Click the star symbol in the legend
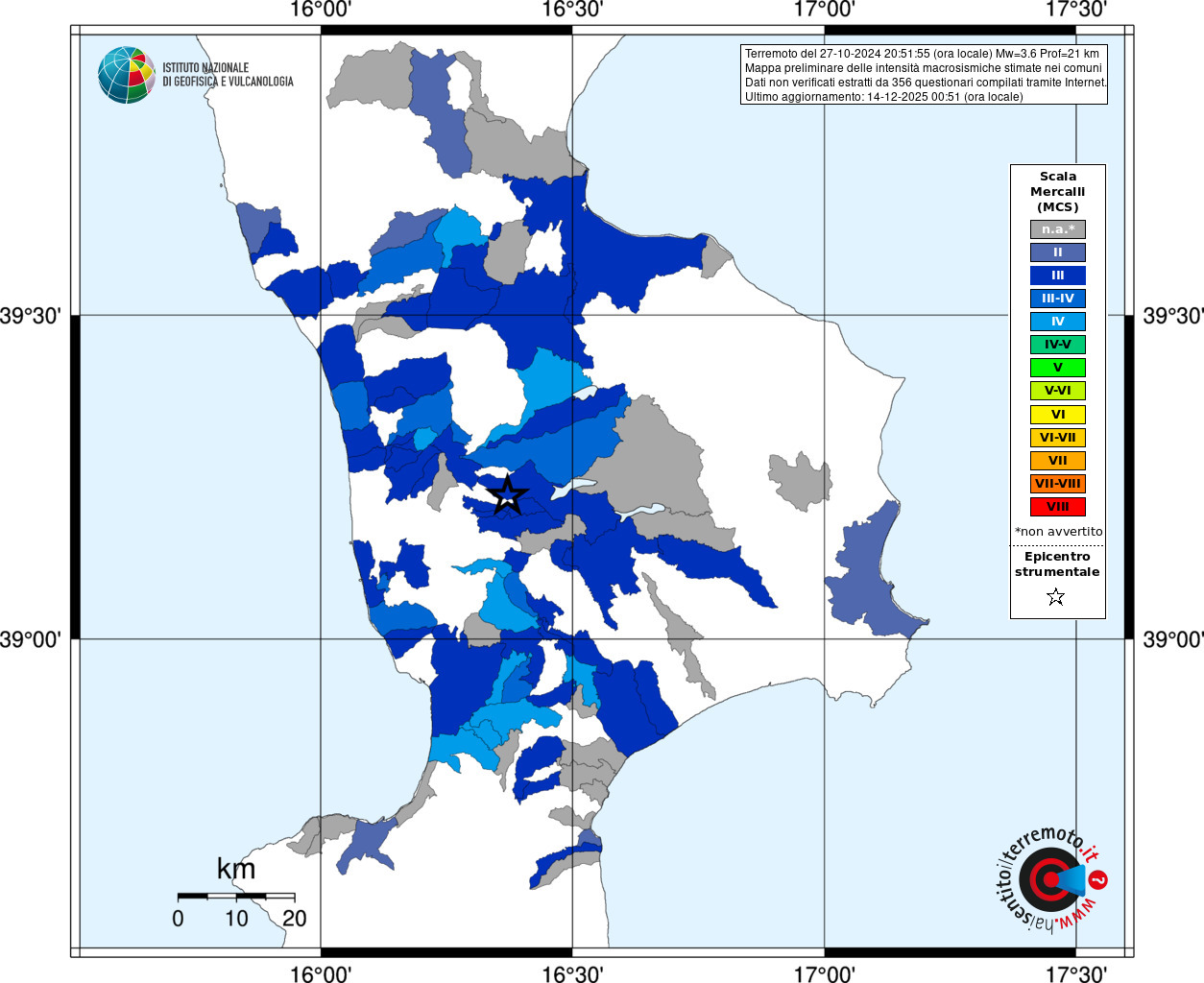This screenshot has width=1204, height=983. pos(1056,597)
